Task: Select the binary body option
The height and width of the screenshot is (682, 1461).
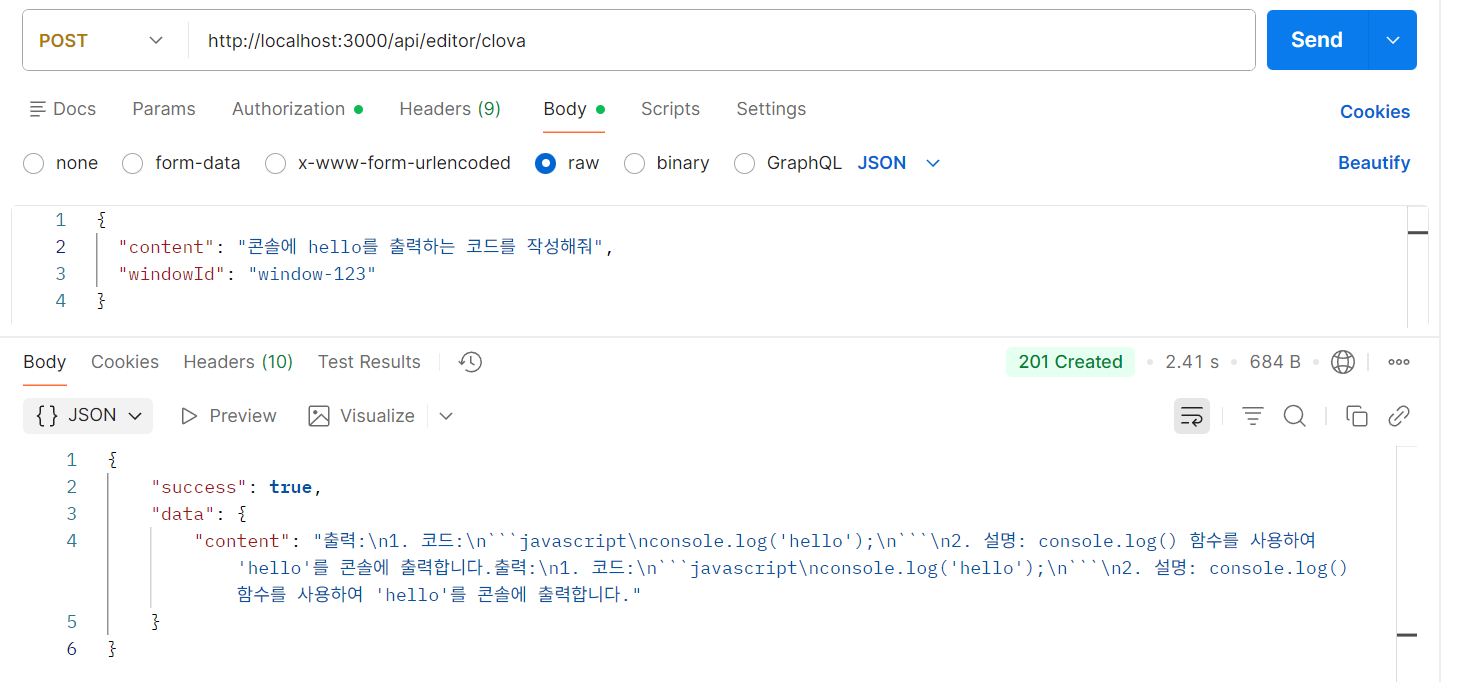Action: [x=634, y=163]
